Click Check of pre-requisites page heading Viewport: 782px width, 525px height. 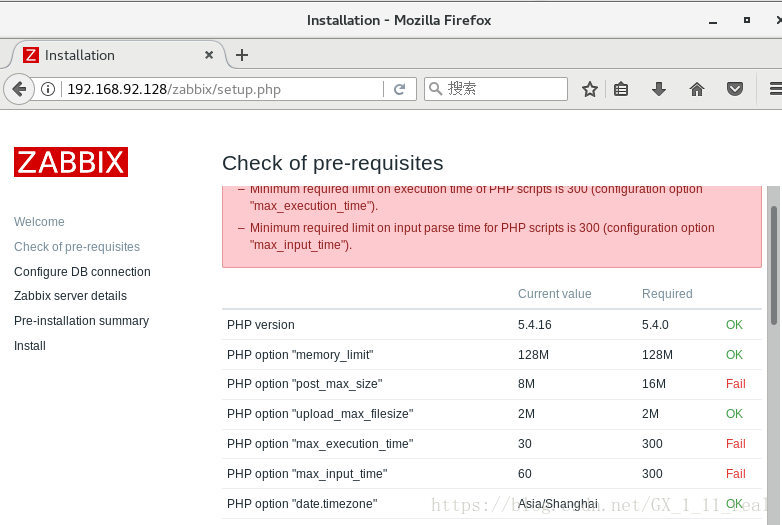pyautogui.click(x=333, y=163)
